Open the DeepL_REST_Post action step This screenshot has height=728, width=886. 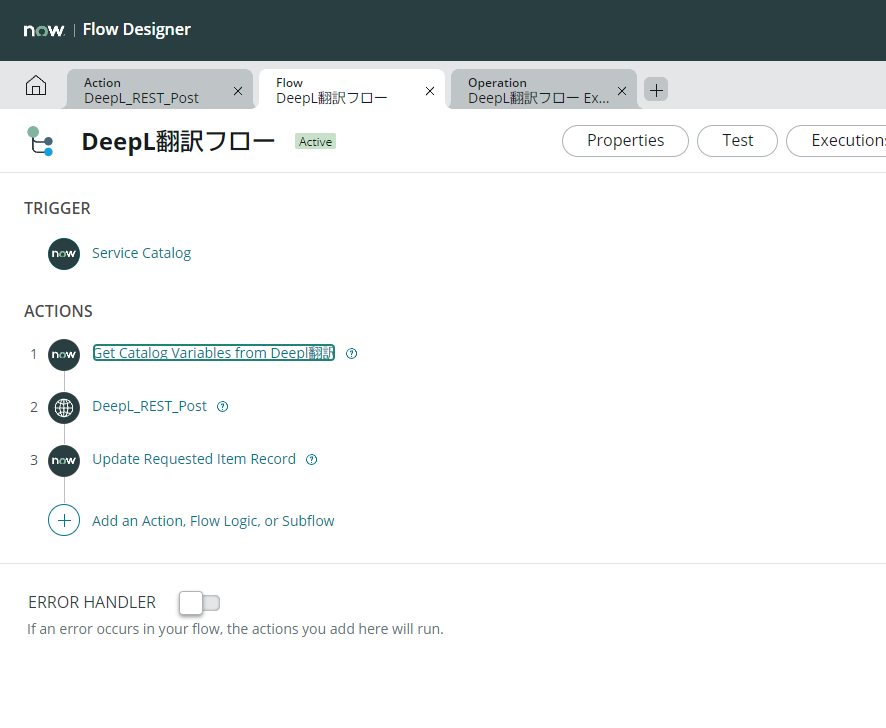[150, 406]
